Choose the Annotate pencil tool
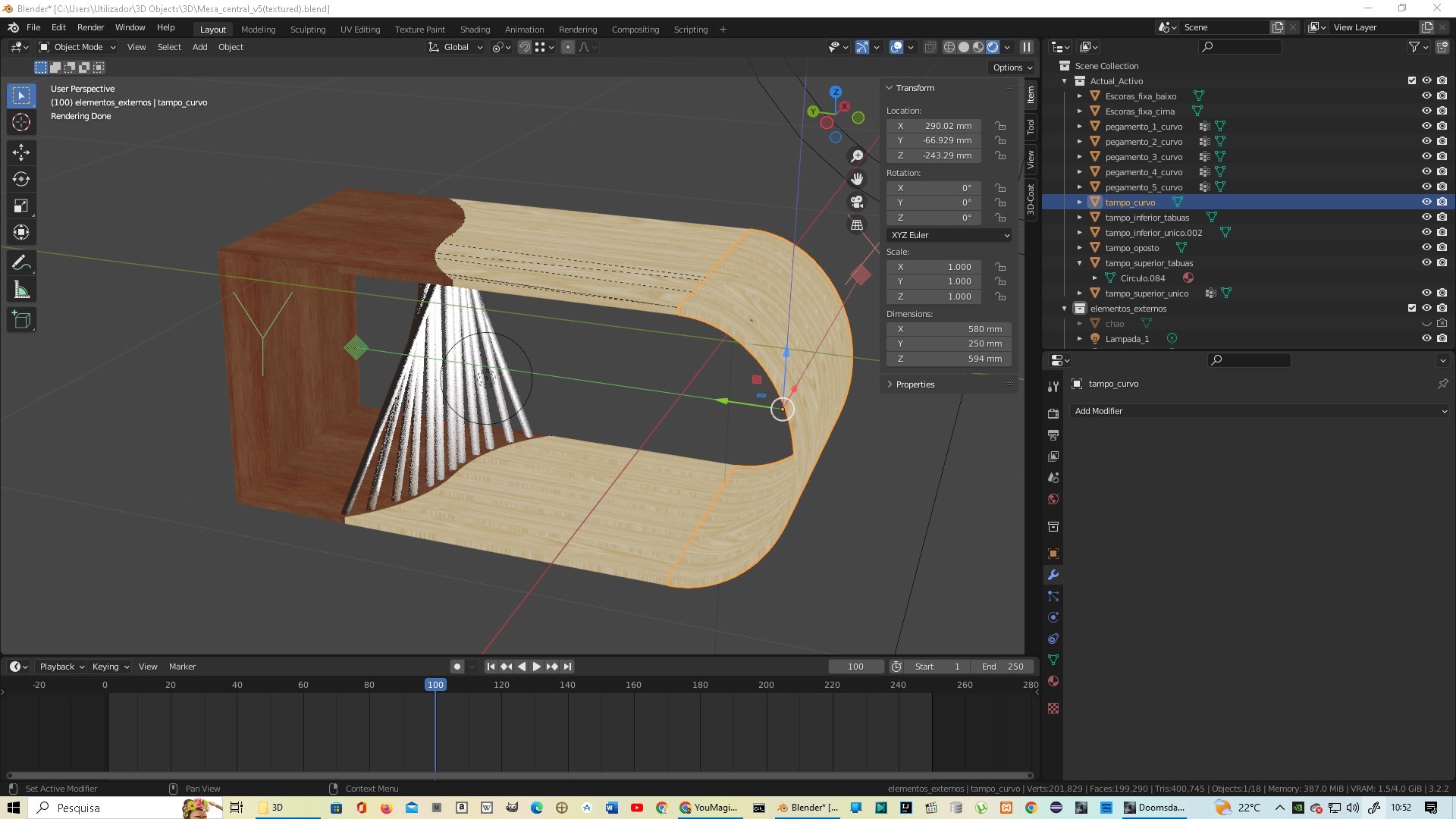 coord(21,263)
